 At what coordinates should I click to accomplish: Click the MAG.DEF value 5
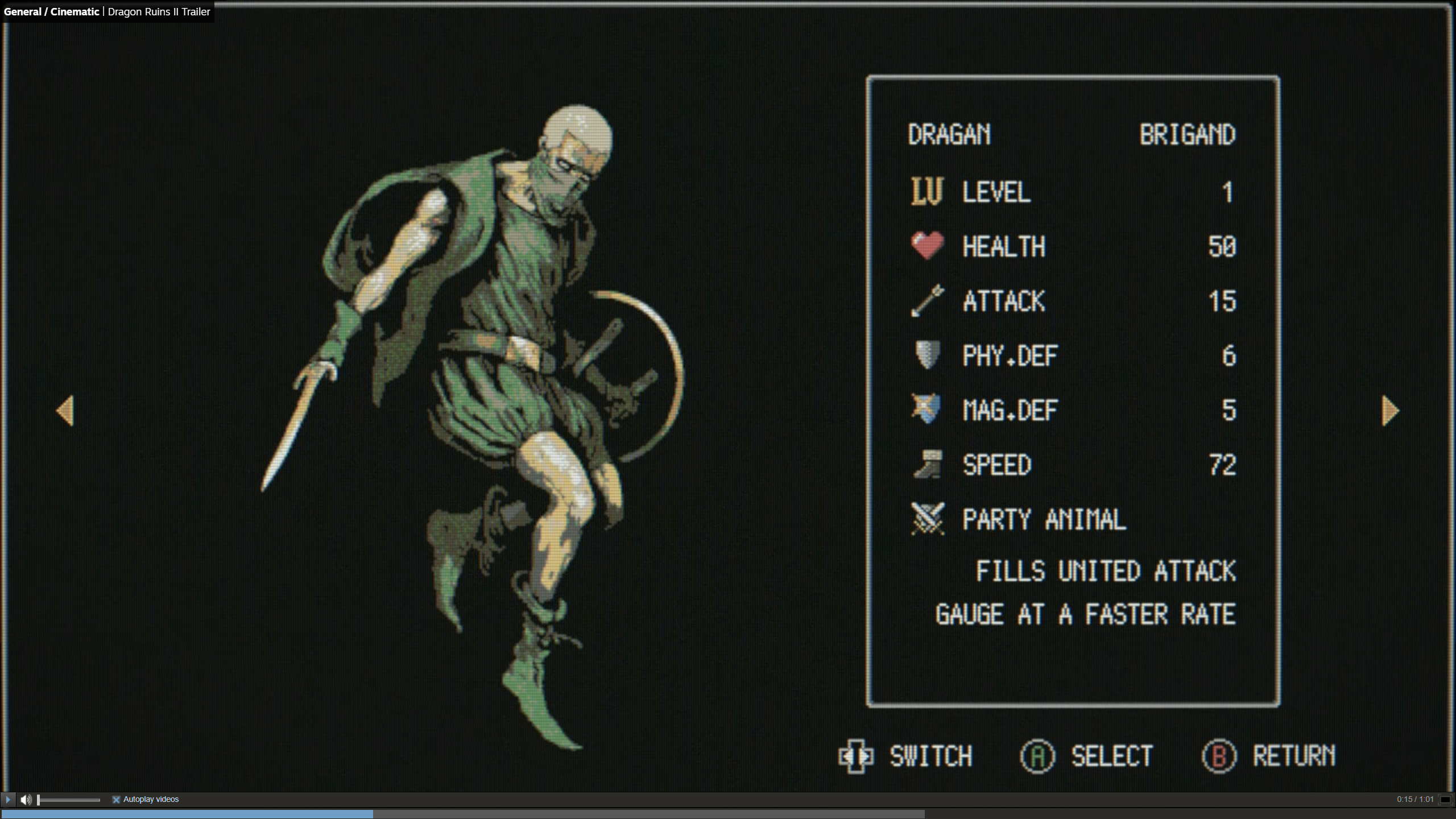point(1229,410)
